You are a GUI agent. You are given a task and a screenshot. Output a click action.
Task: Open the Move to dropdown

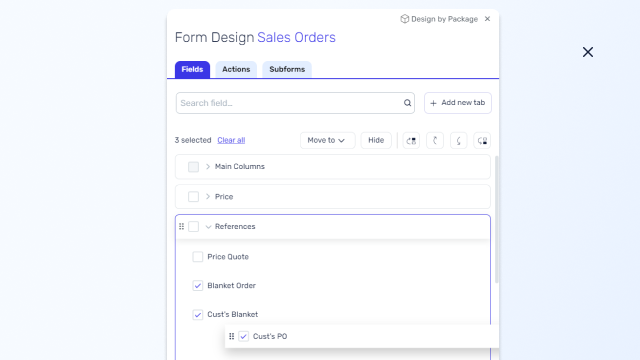[x=327, y=140]
